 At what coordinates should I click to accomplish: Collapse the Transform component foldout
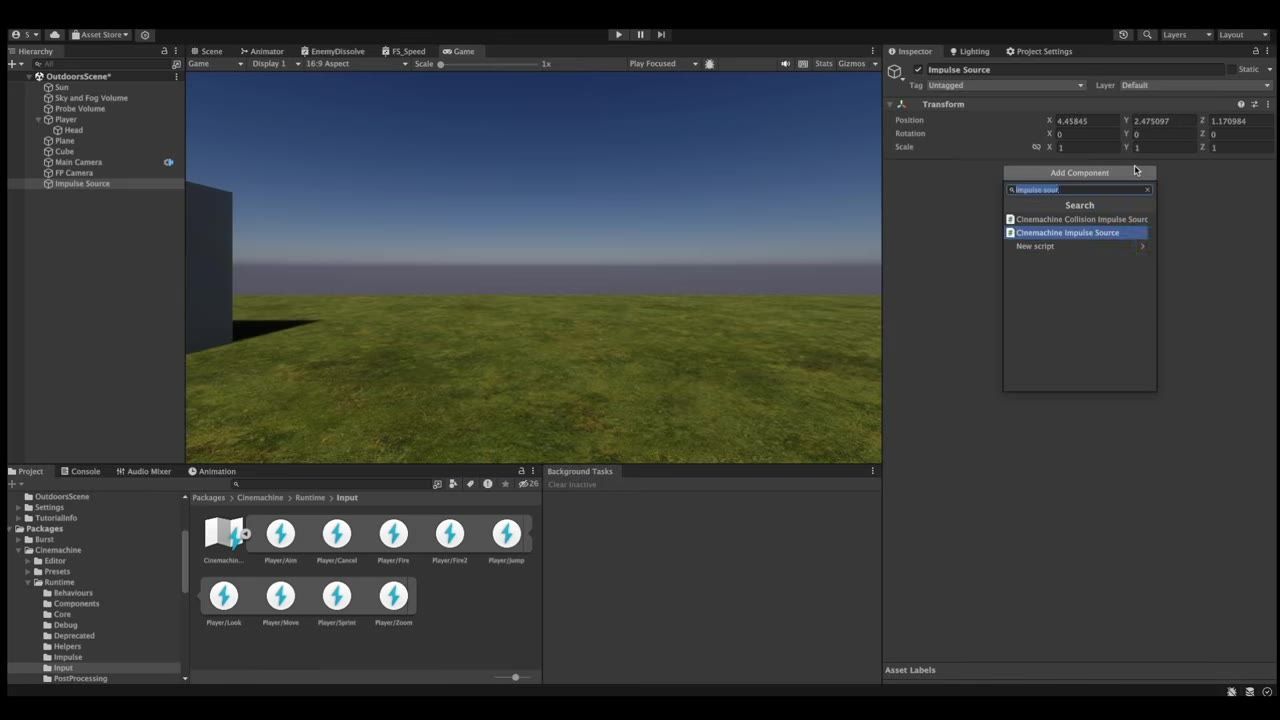(889, 104)
